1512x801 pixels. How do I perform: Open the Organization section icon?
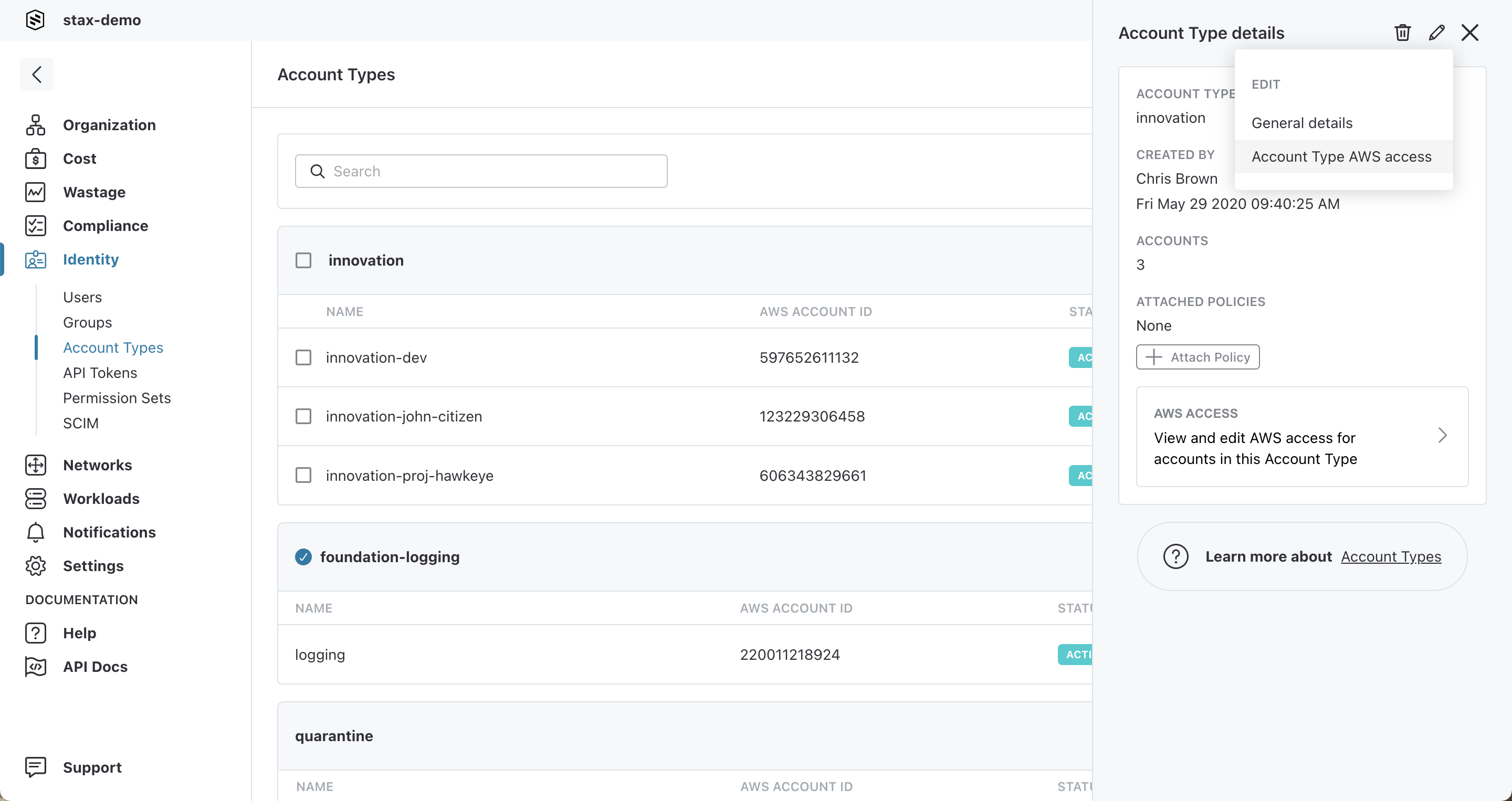click(x=35, y=125)
